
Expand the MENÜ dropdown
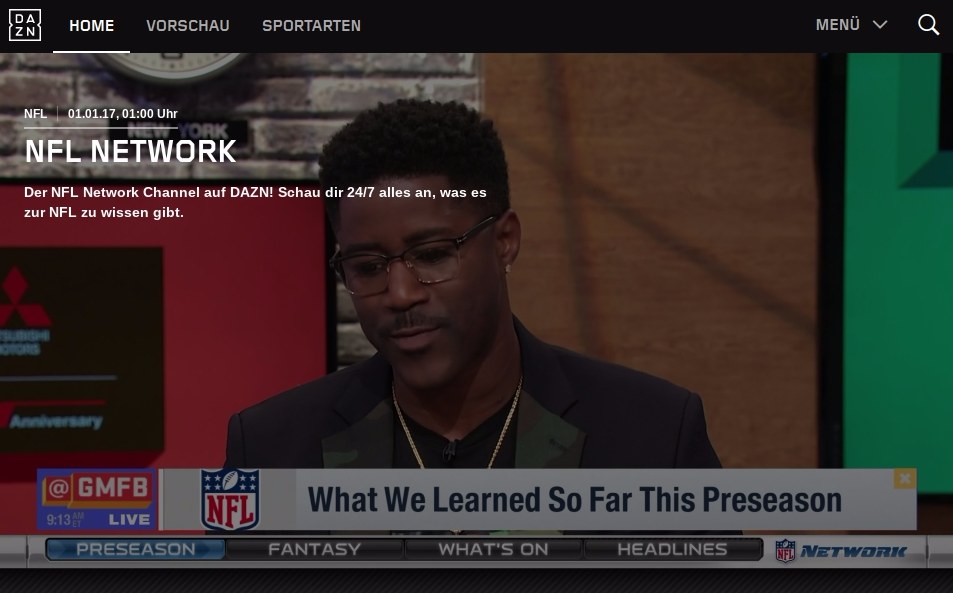pyautogui.click(x=852, y=25)
